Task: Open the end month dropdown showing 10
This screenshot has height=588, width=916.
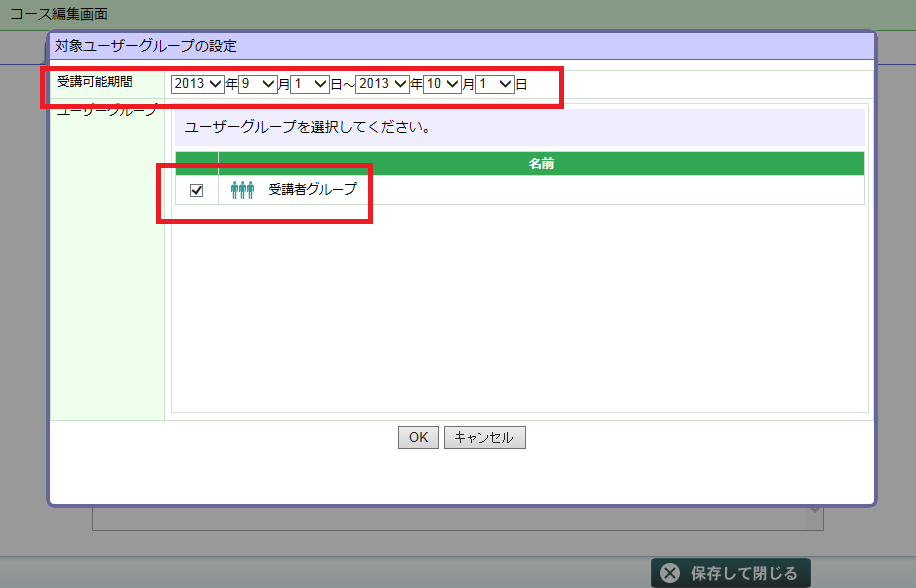Action: tap(442, 84)
